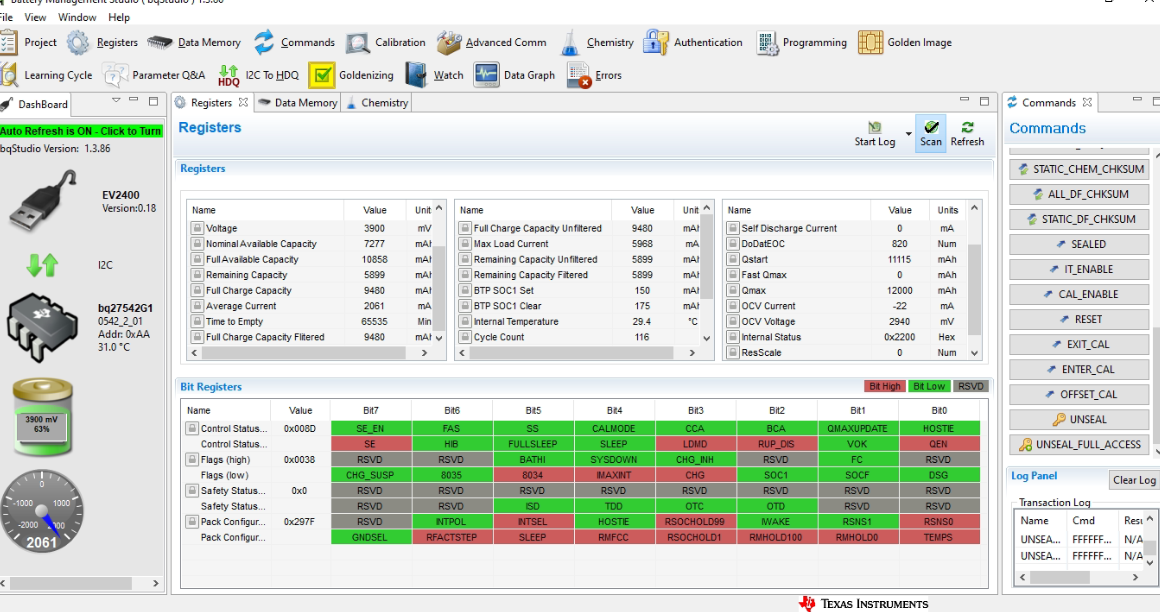Open the Data Graph icon
This screenshot has height=612, width=1160.
[x=487, y=75]
